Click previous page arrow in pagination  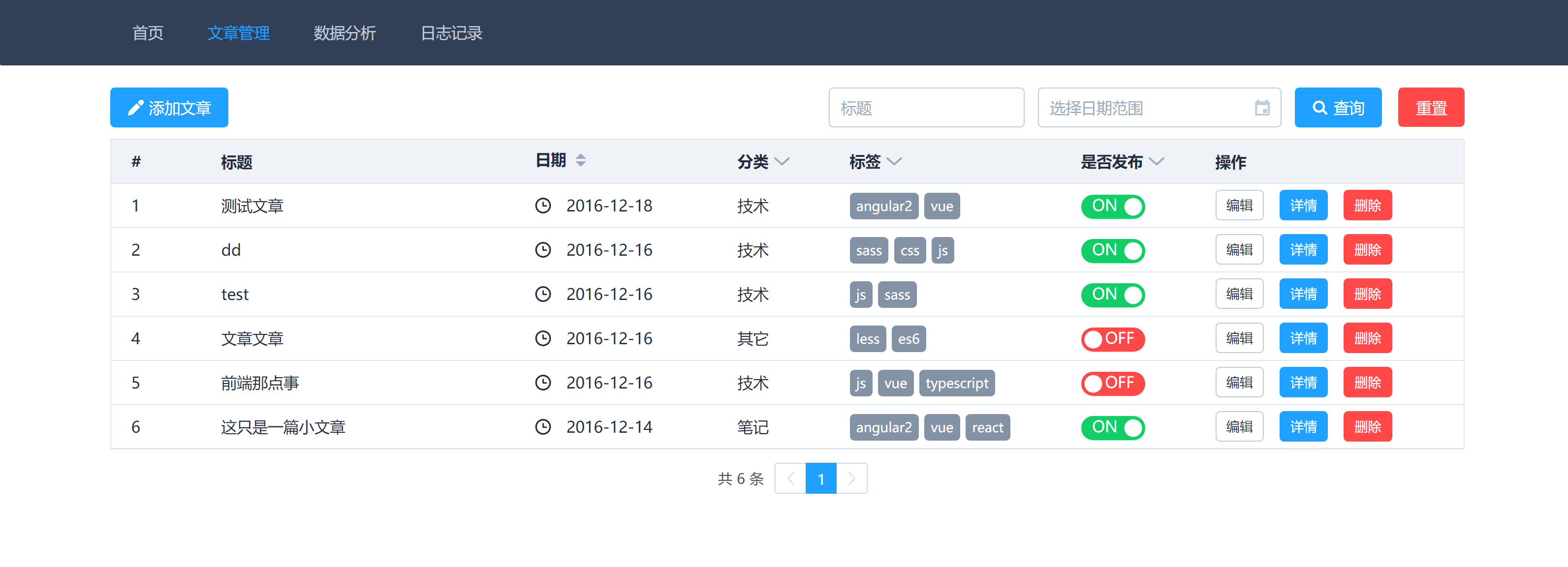pyautogui.click(x=790, y=479)
